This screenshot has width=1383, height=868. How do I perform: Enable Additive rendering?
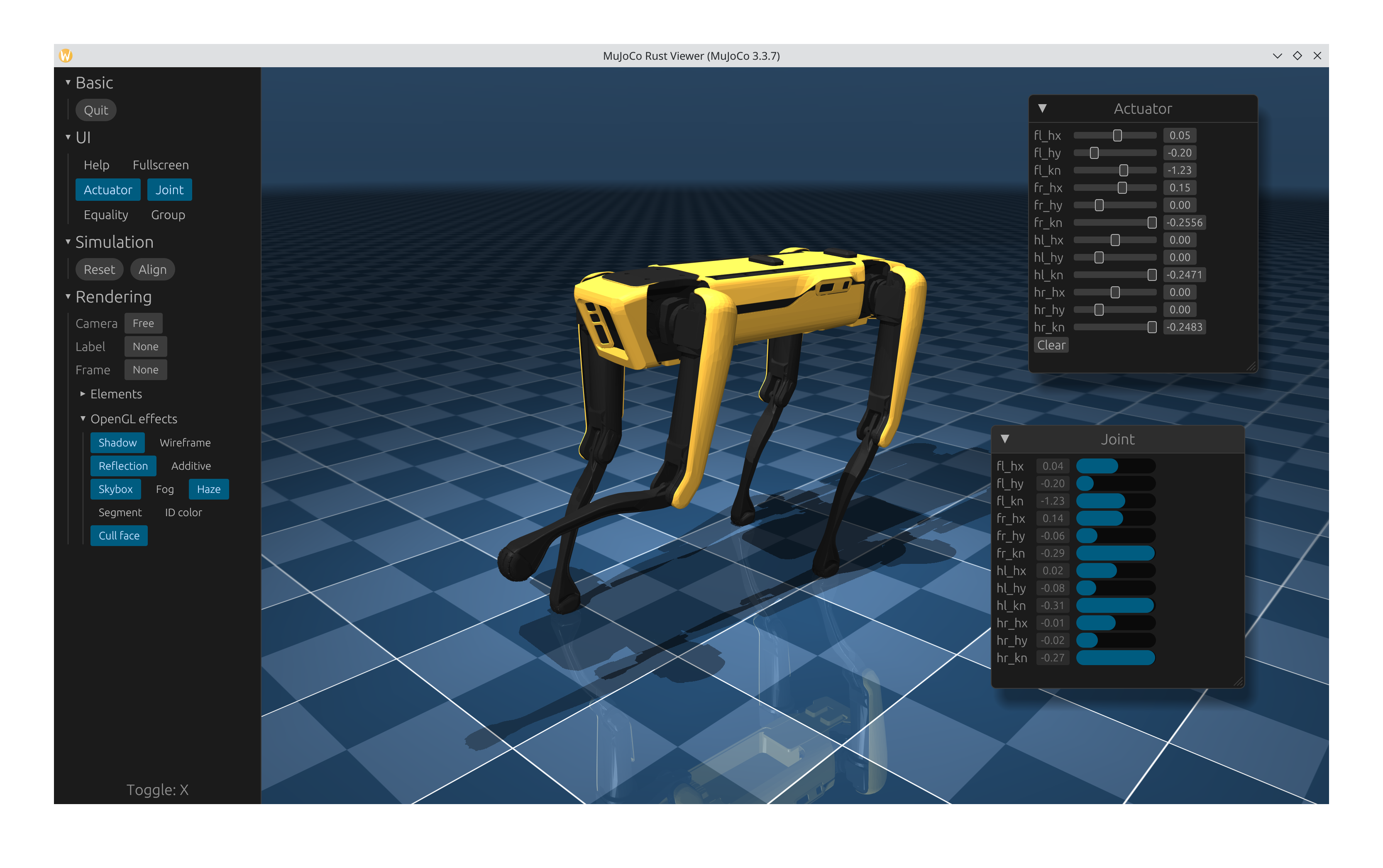[191, 466]
